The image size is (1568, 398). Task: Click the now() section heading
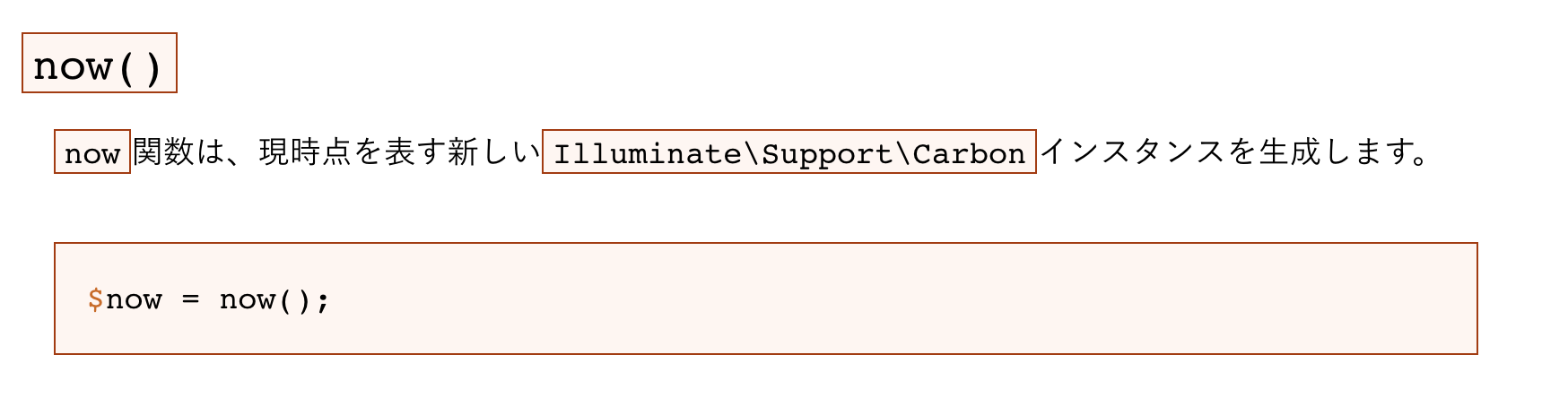(100, 64)
